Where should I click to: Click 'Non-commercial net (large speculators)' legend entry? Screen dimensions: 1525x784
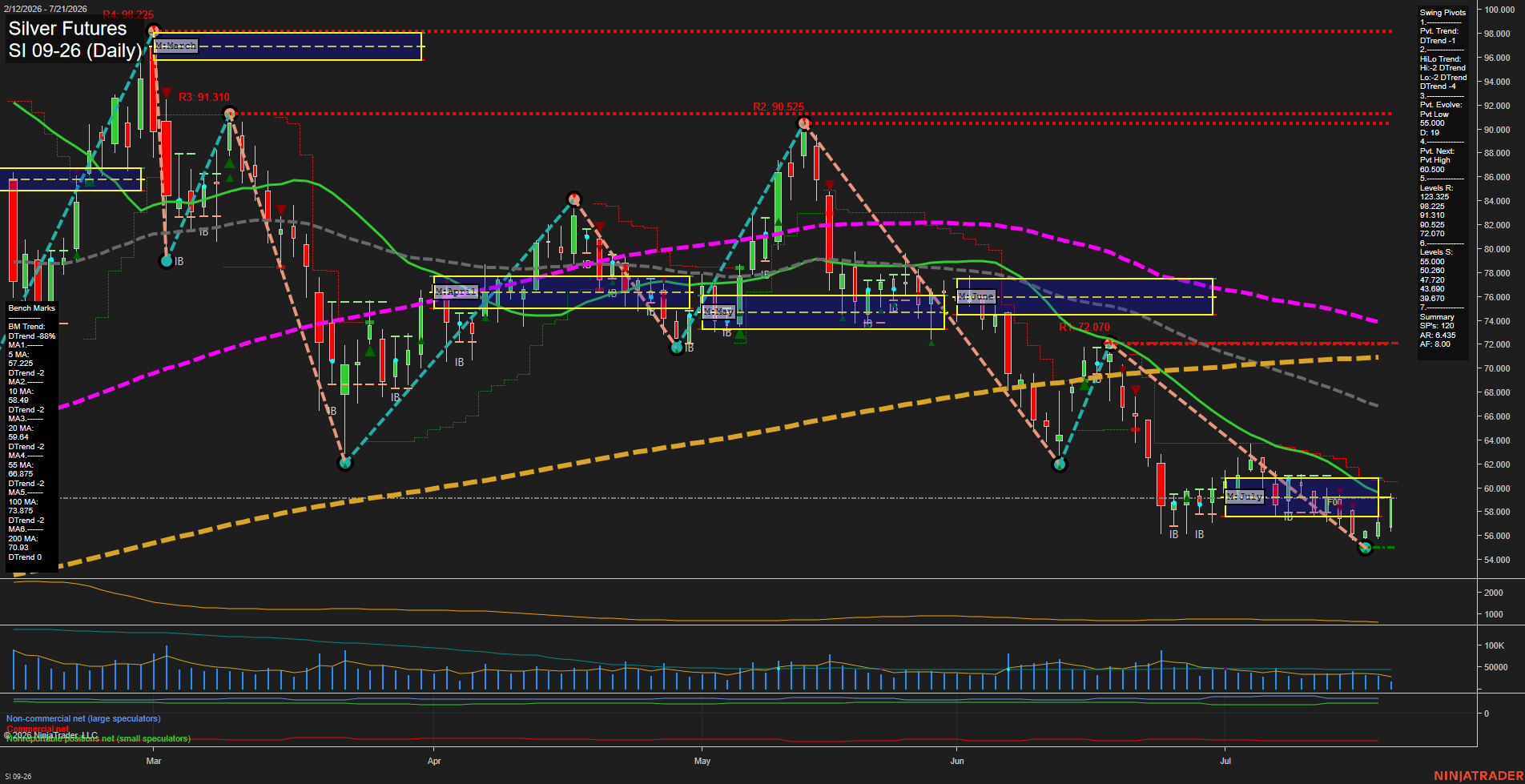click(x=83, y=718)
